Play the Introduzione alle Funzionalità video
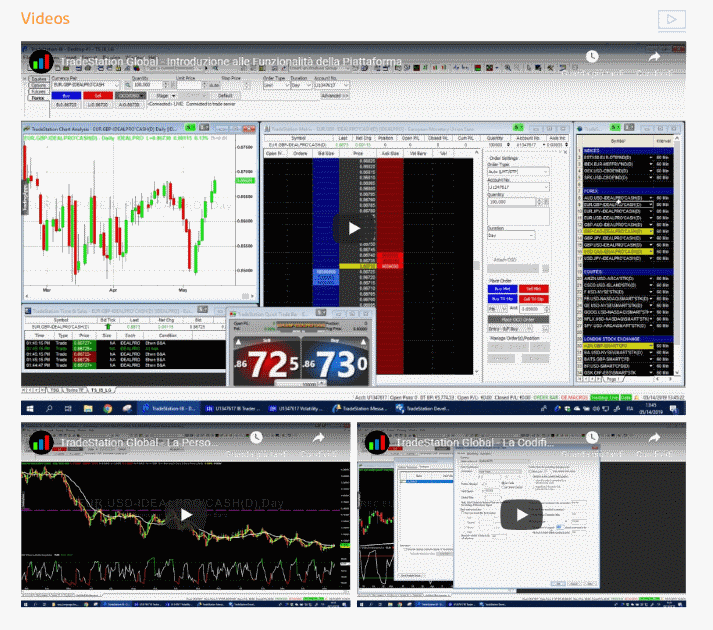Viewport: 713px width, 630px height. pyautogui.click(x=354, y=228)
